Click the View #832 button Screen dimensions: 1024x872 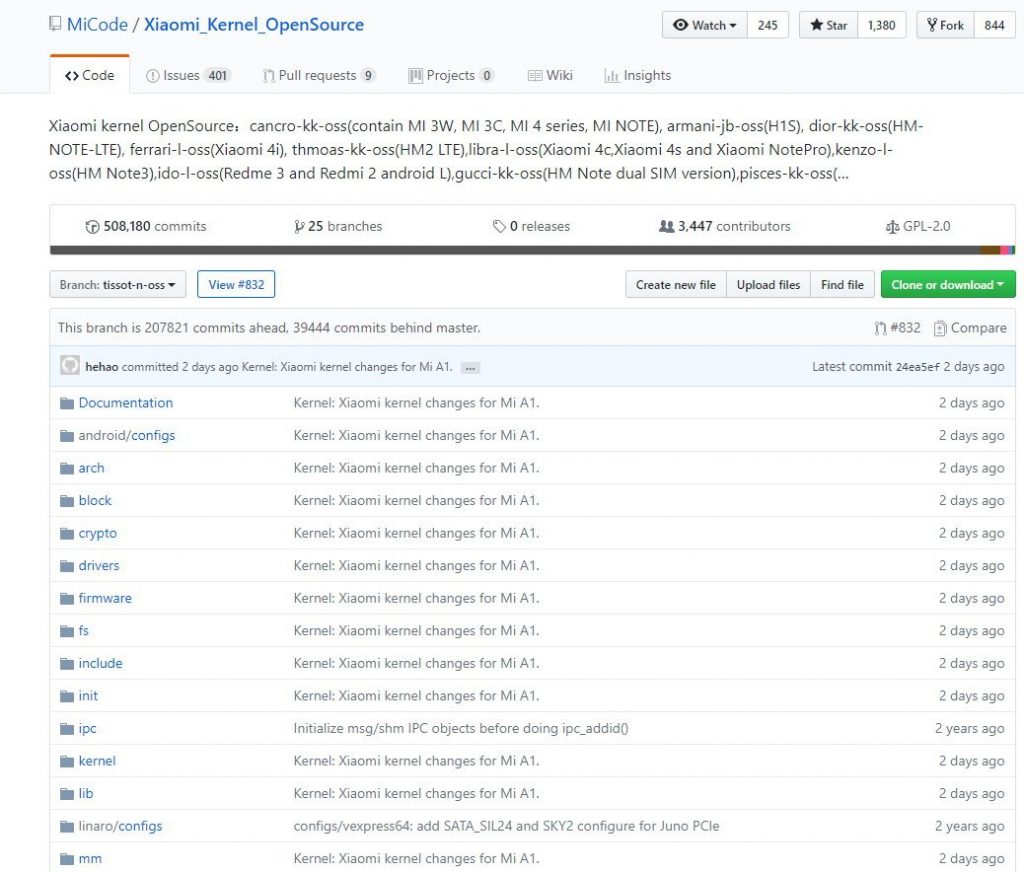click(x=236, y=285)
